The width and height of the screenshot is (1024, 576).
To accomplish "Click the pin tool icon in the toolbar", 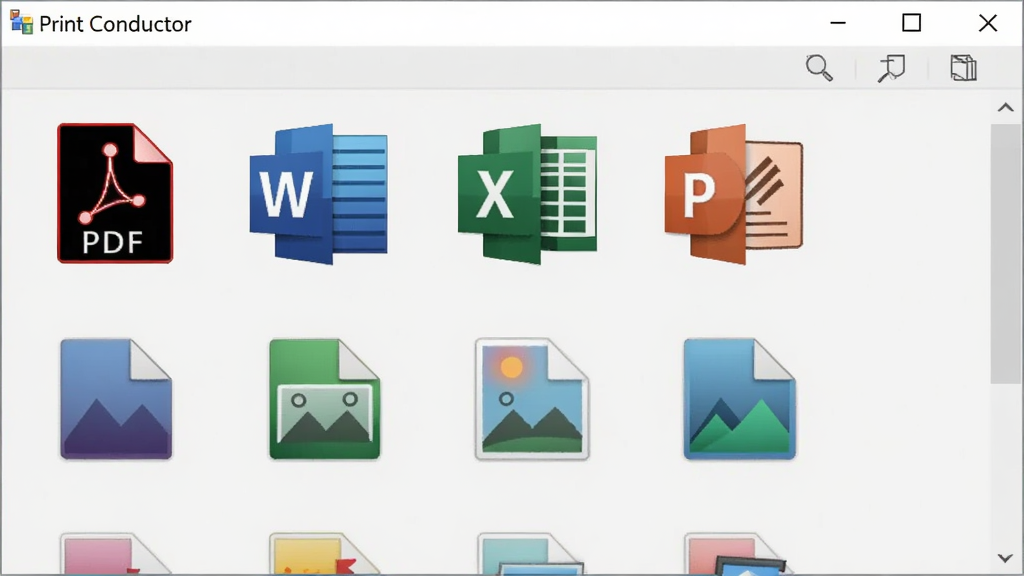I will (x=891, y=68).
